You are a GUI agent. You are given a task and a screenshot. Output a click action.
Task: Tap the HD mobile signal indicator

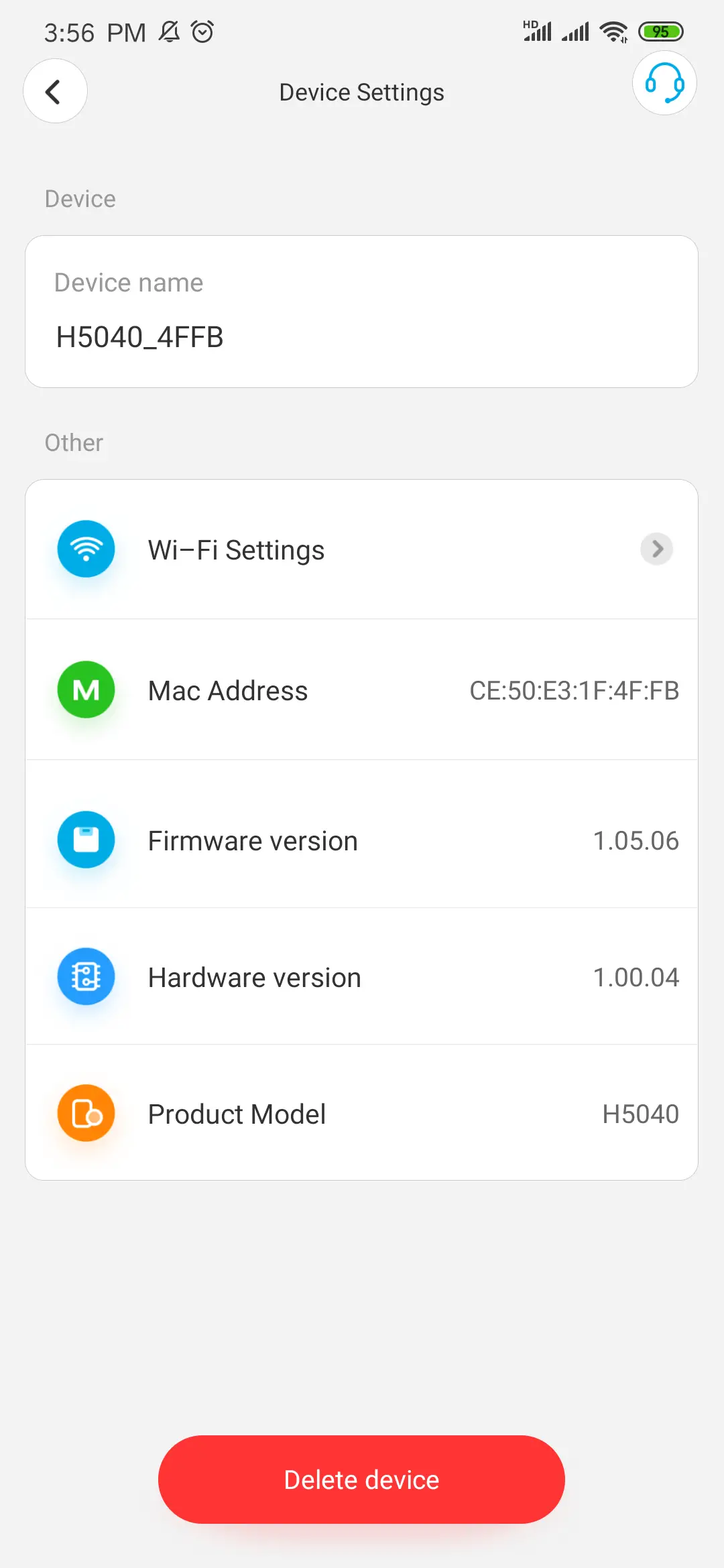click(536, 30)
